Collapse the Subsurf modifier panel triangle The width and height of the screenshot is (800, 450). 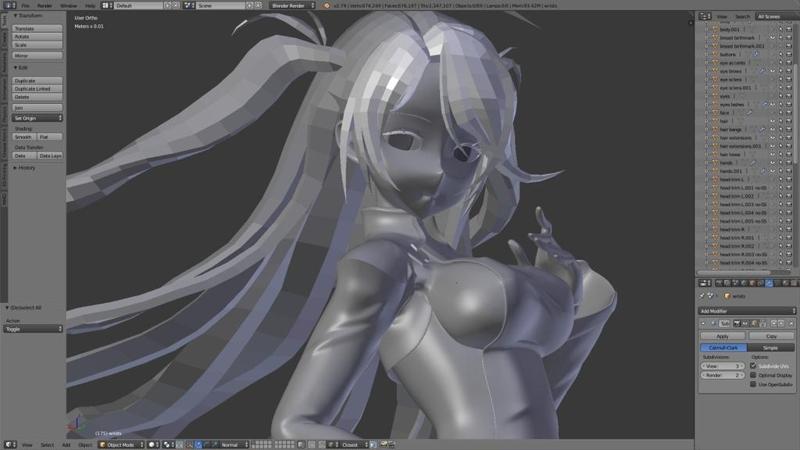click(703, 323)
